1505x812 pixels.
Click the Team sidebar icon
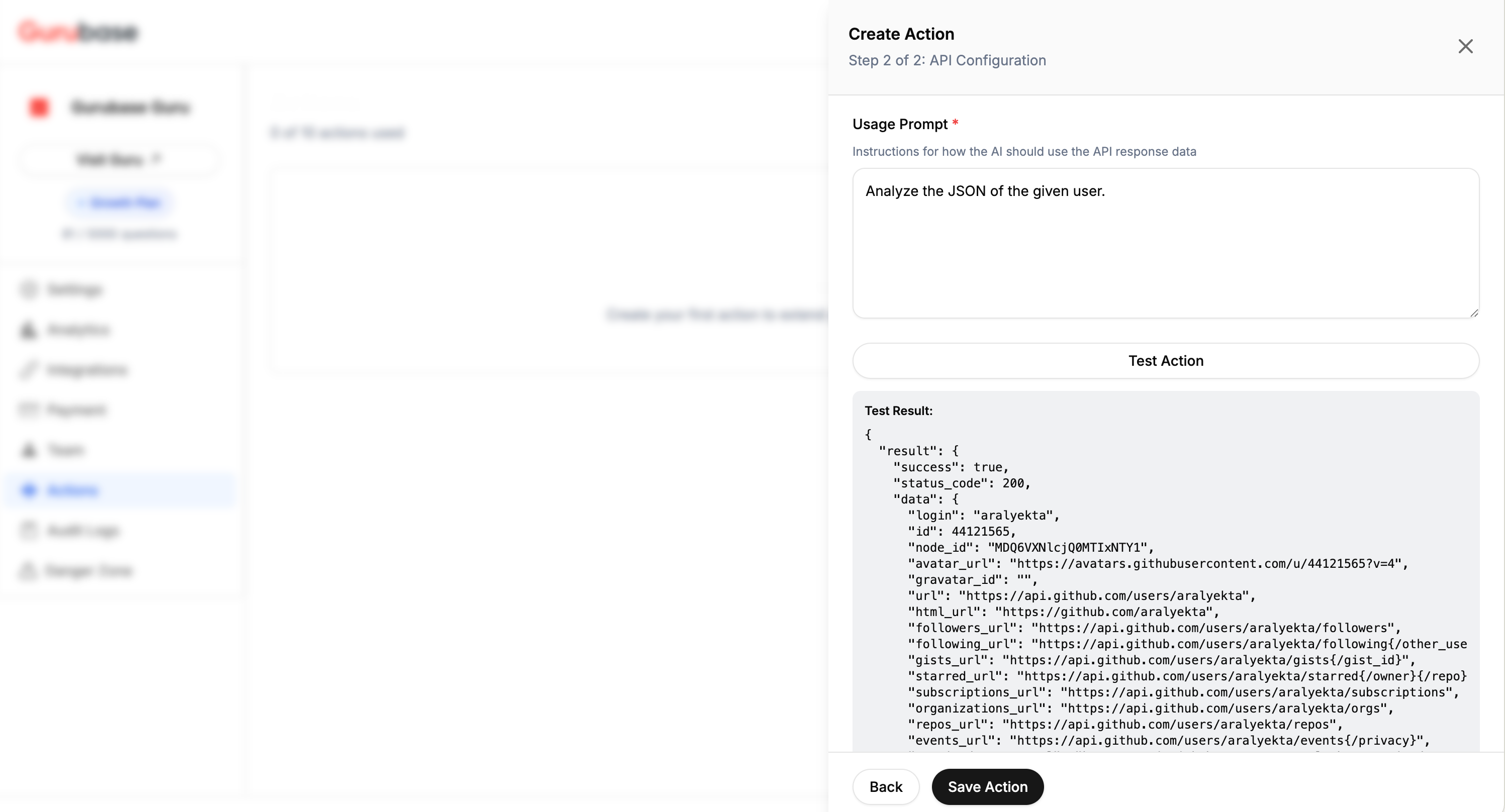coord(28,450)
